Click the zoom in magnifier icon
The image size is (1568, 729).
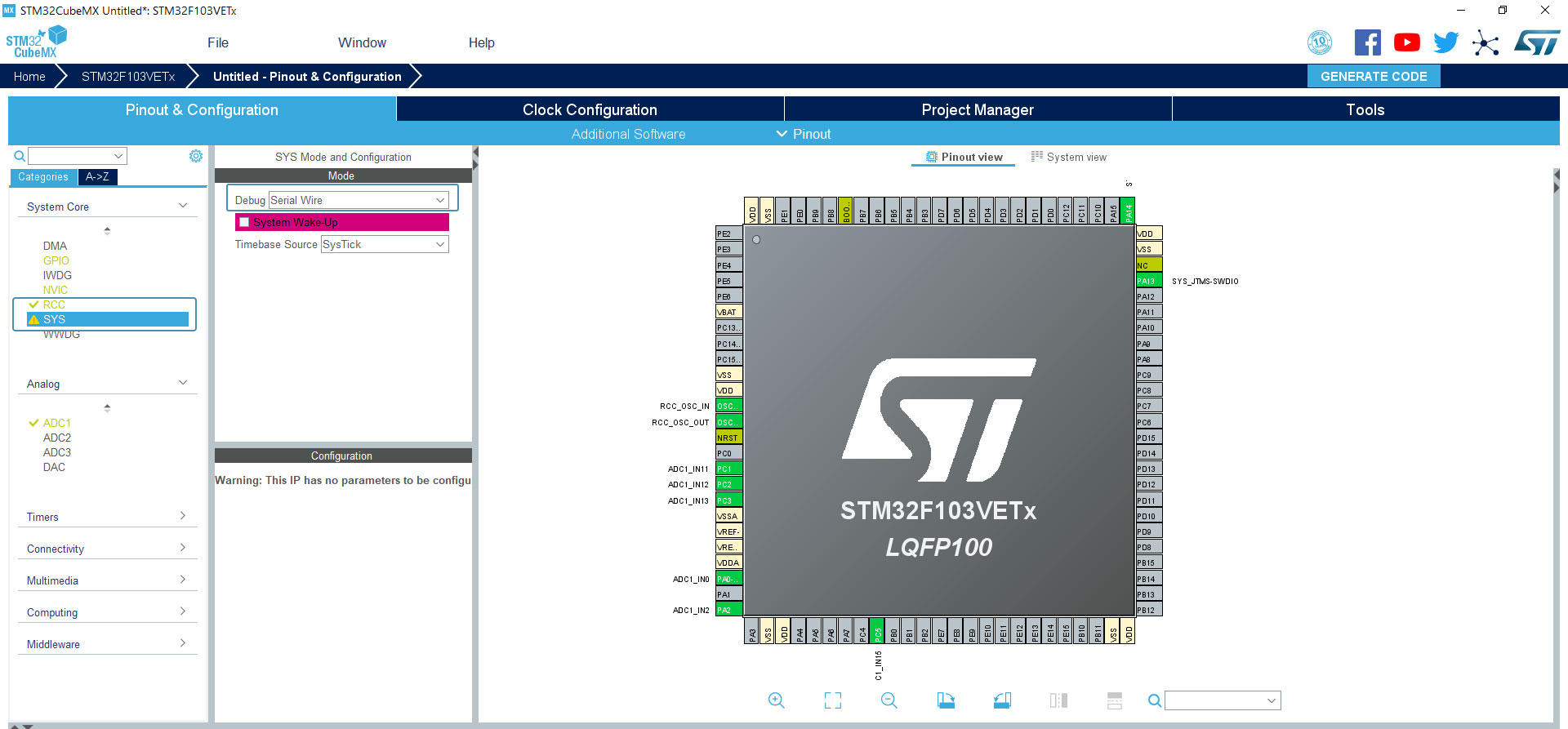click(x=776, y=700)
